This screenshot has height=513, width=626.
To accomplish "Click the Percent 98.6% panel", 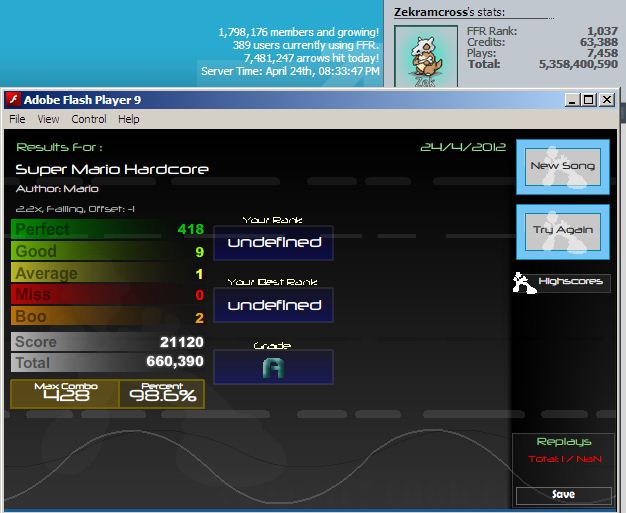I will pos(162,394).
